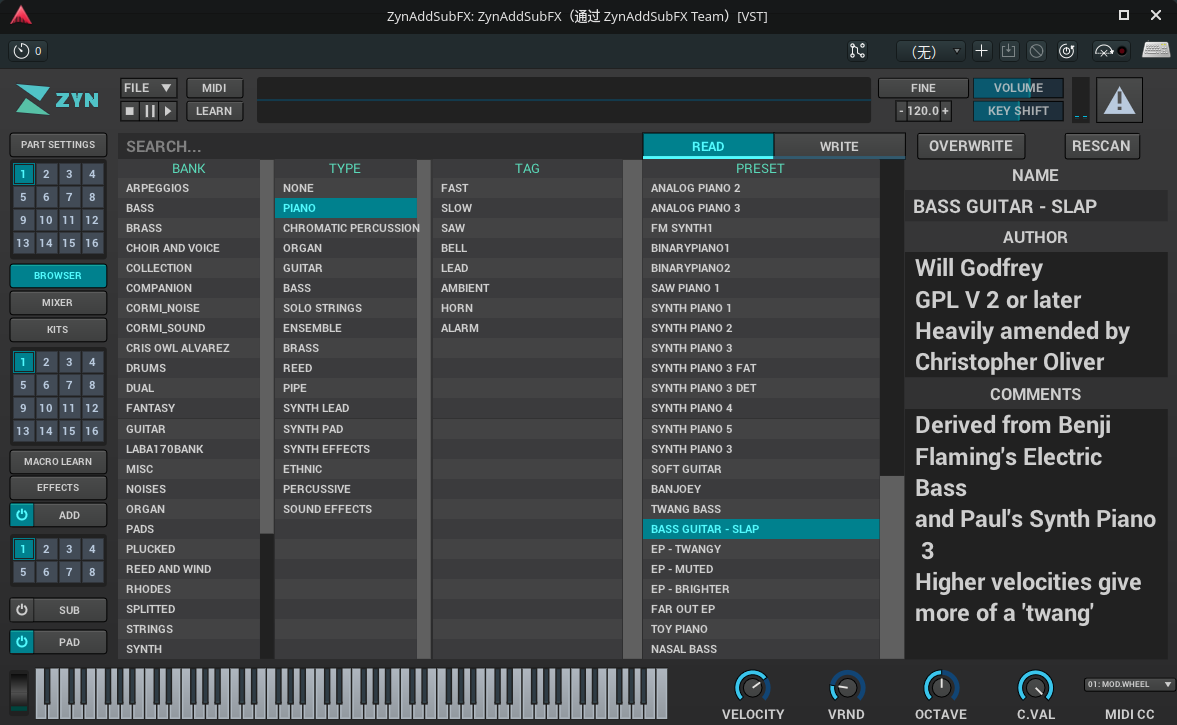Screen dimensions: 1177x725
Task: Select effect slot 8 below EFFECTS
Action: point(92,572)
